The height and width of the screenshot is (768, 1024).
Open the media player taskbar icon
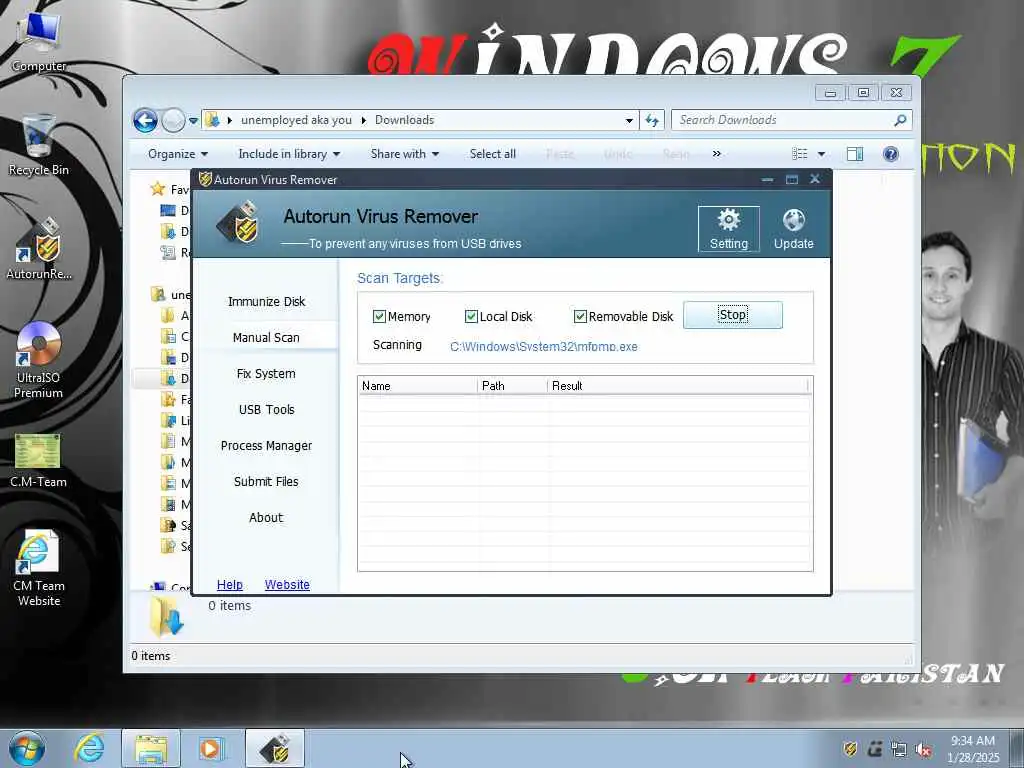click(210, 748)
